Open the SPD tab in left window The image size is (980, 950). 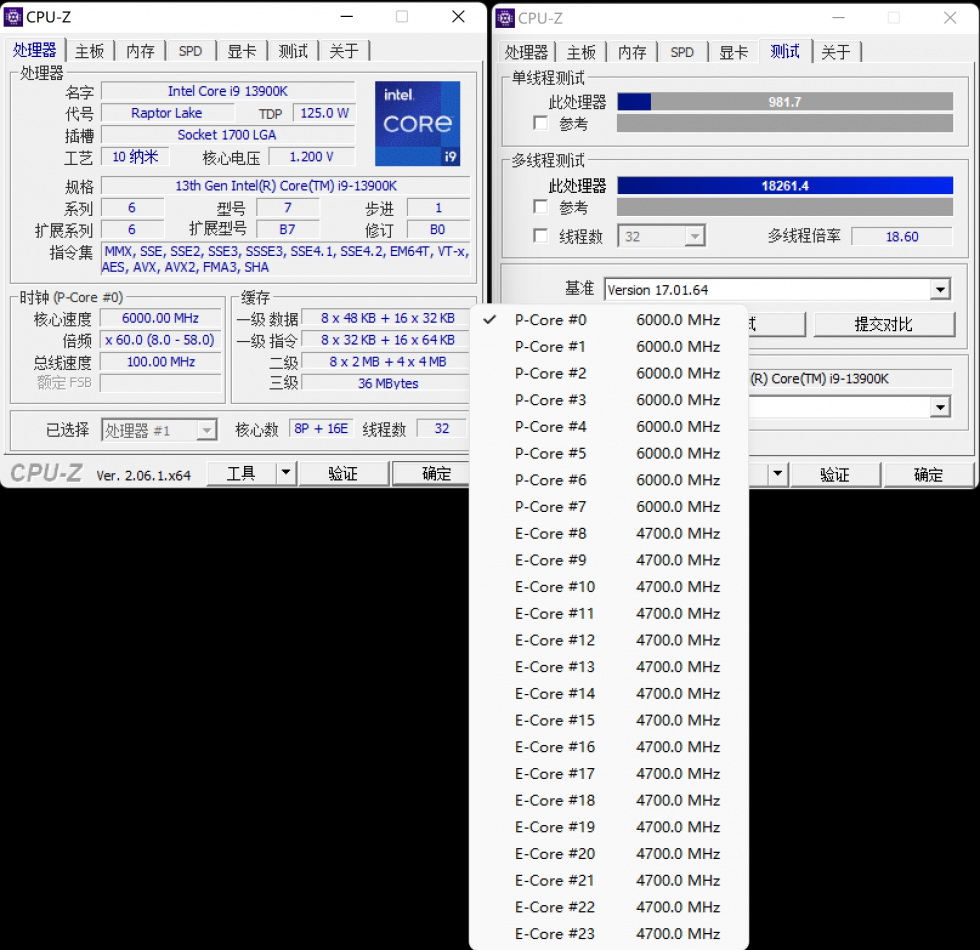[190, 51]
